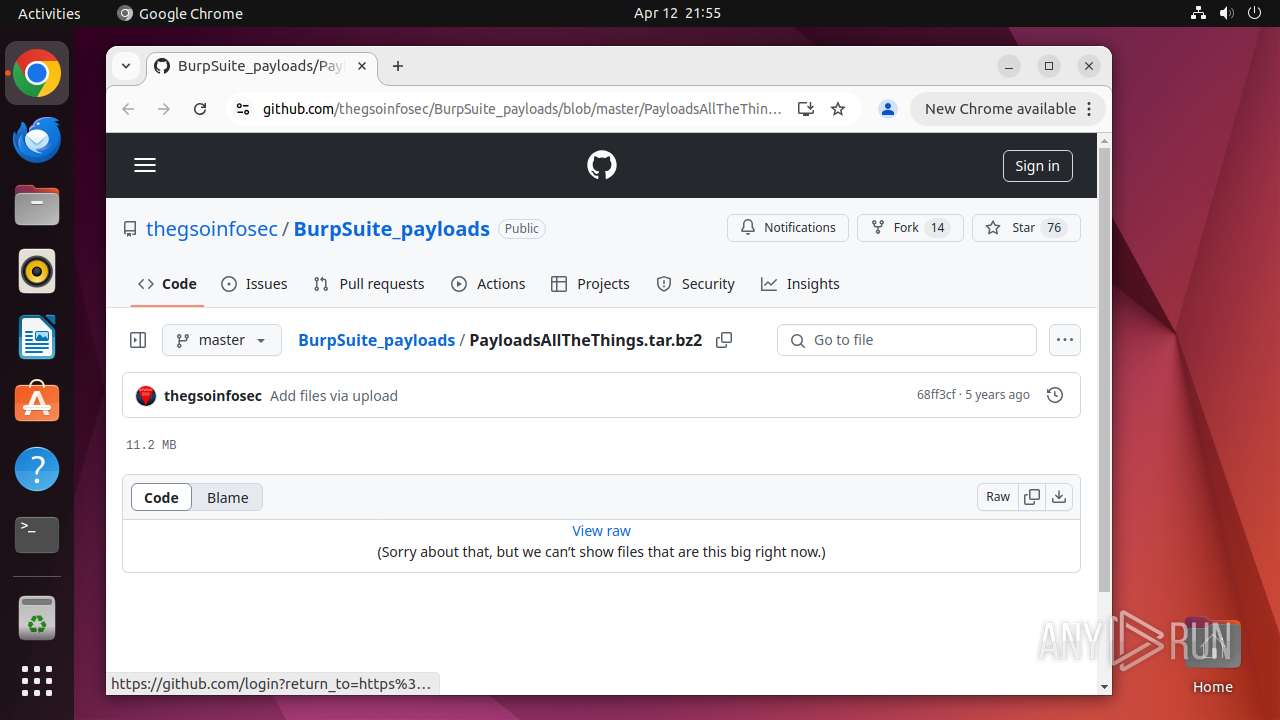Switch to the Issues tab
The image size is (1280, 720).
[254, 284]
